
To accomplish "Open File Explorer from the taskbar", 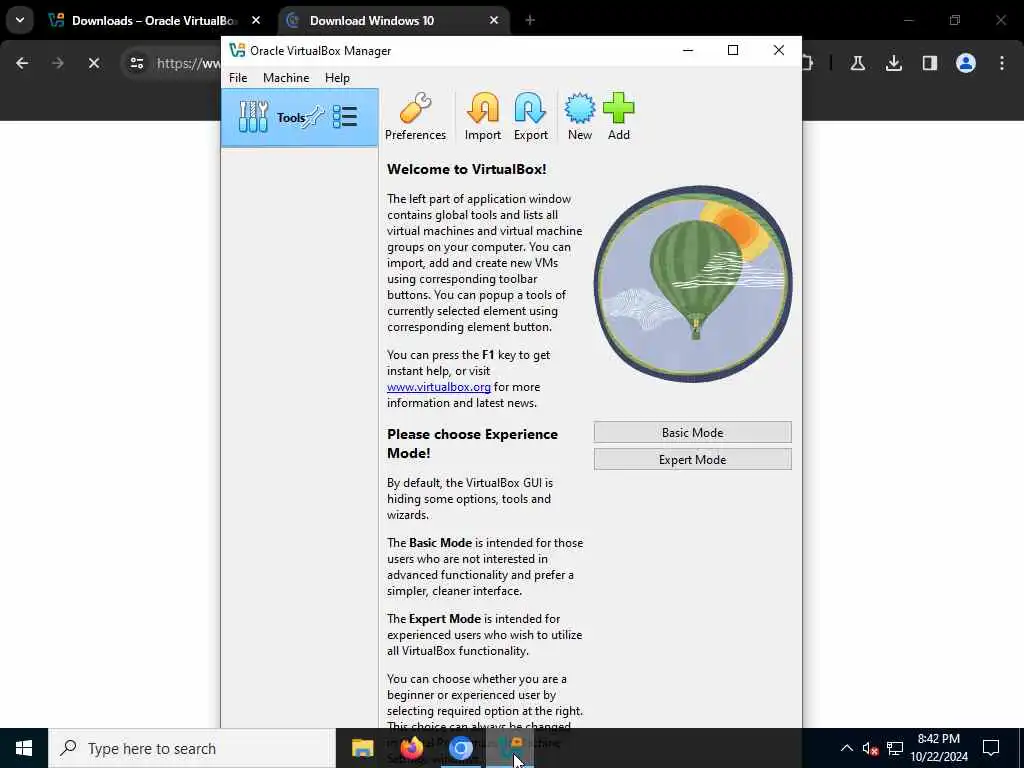I will pyautogui.click(x=362, y=748).
